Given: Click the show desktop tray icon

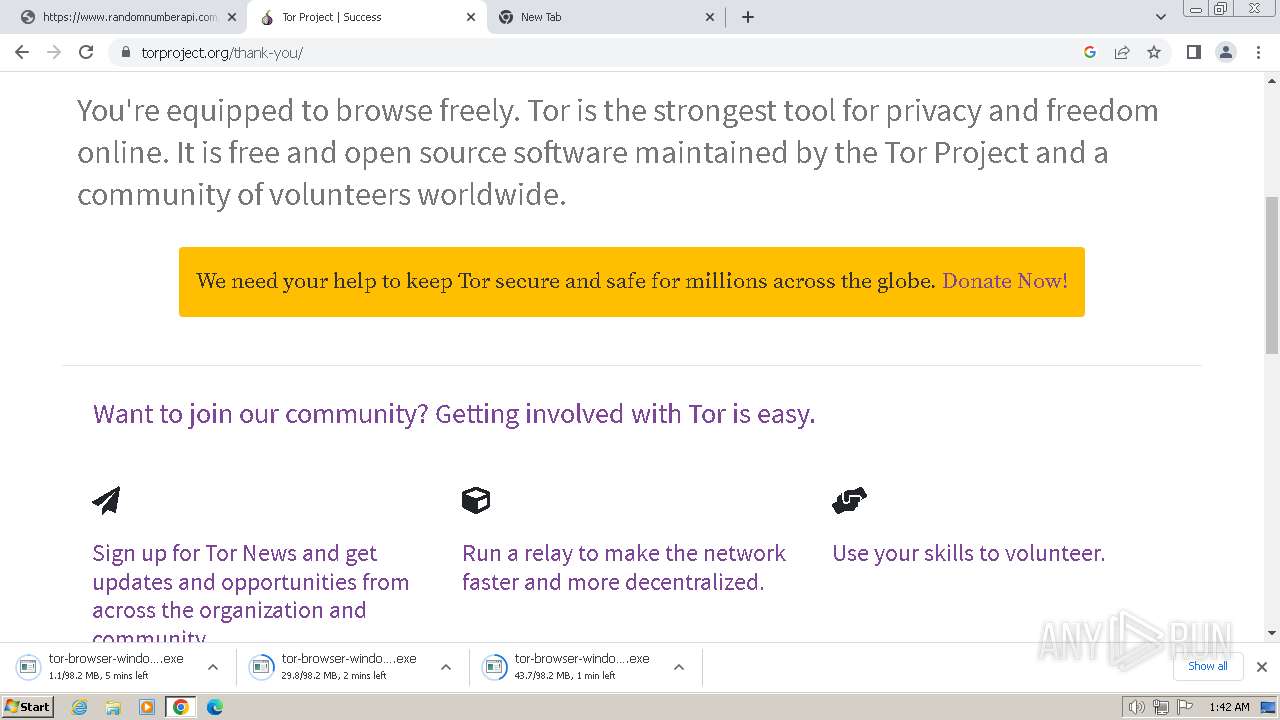Looking at the screenshot, I should pyautogui.click(x=1269, y=707).
